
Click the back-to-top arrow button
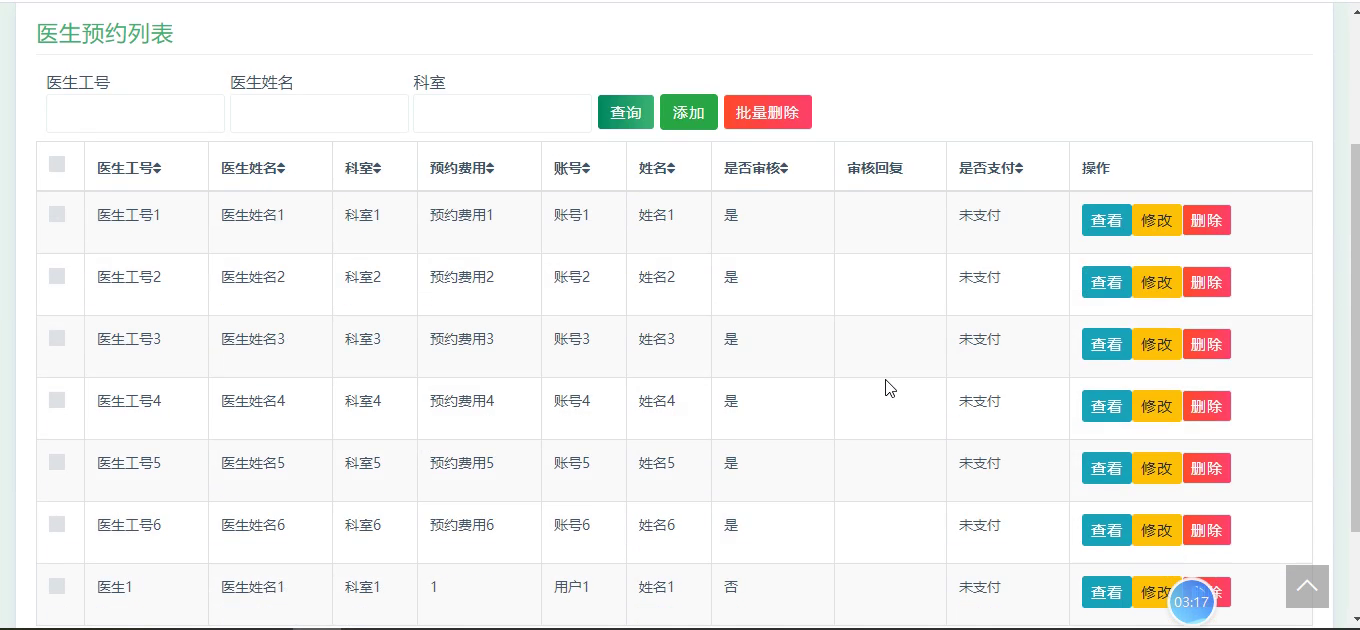pyautogui.click(x=1307, y=586)
